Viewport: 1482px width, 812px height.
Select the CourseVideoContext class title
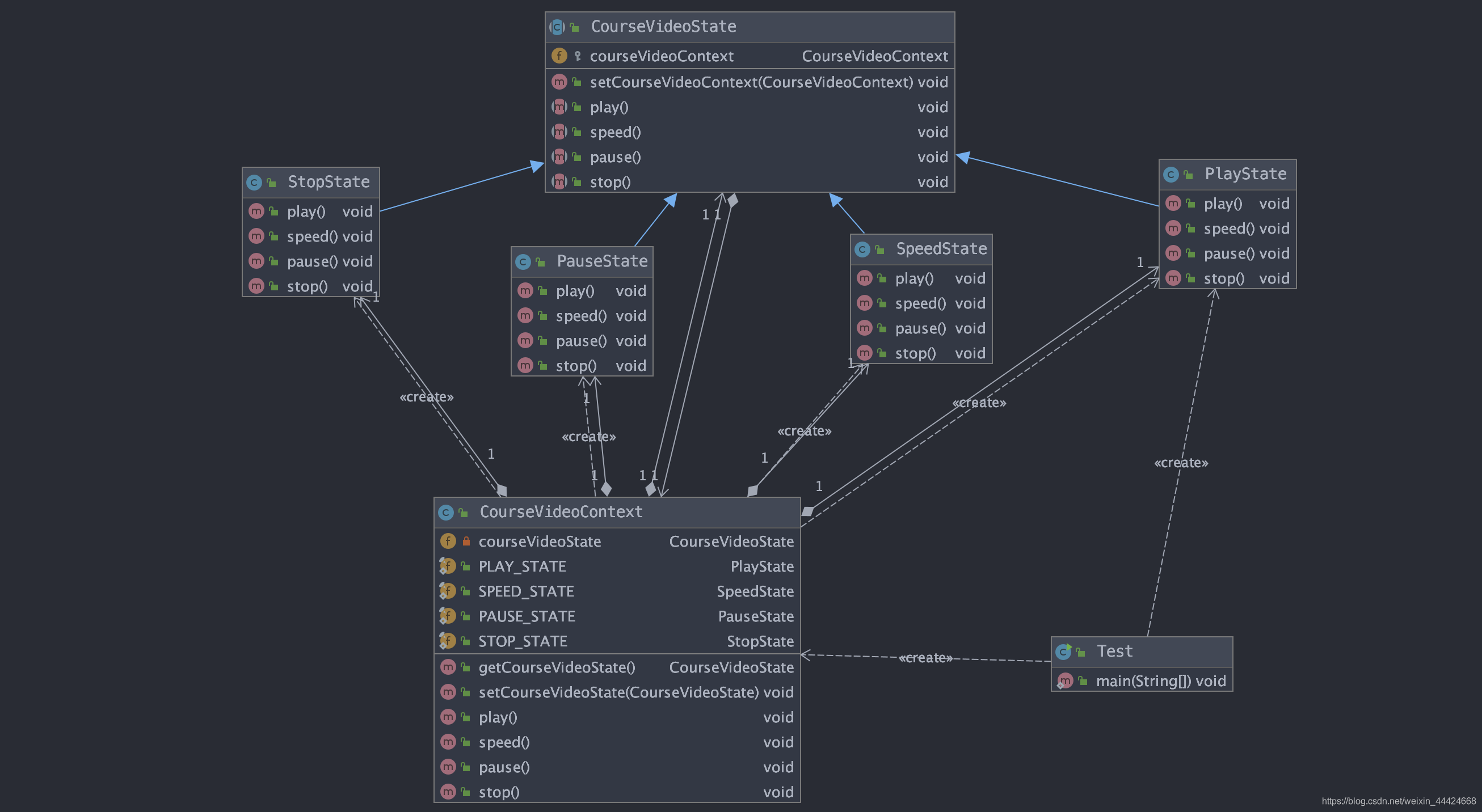[561, 512]
